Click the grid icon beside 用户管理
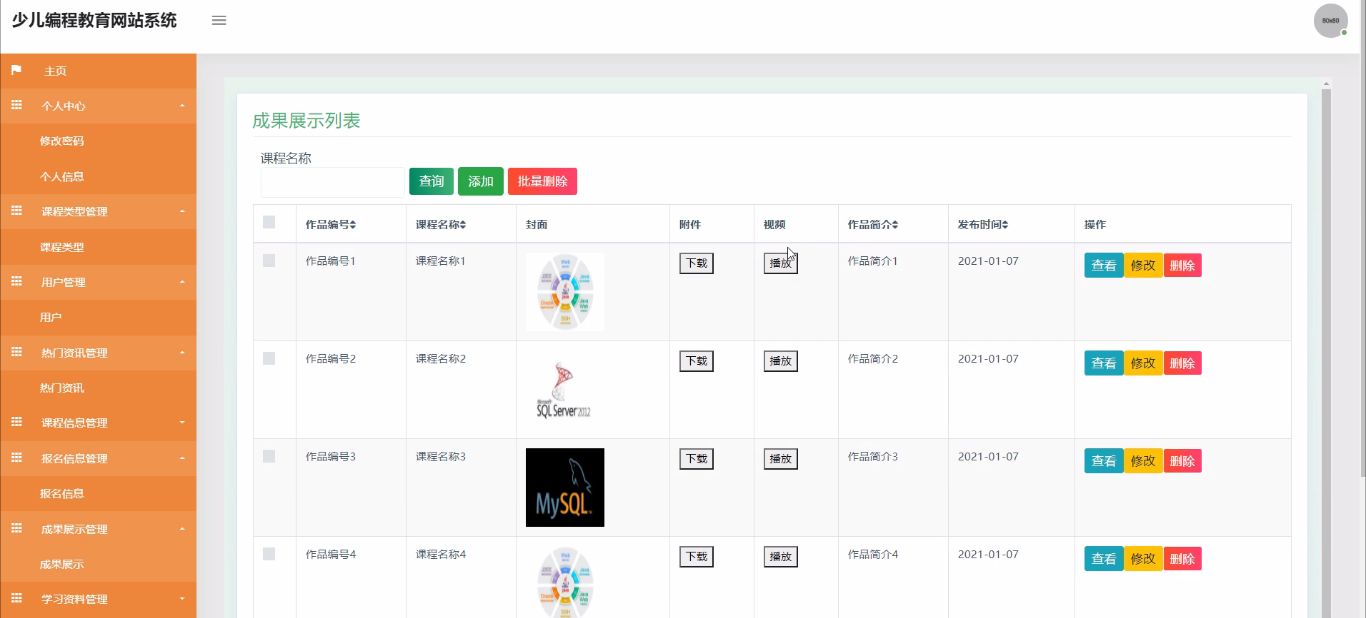This screenshot has height=618, width=1366. [x=16, y=282]
